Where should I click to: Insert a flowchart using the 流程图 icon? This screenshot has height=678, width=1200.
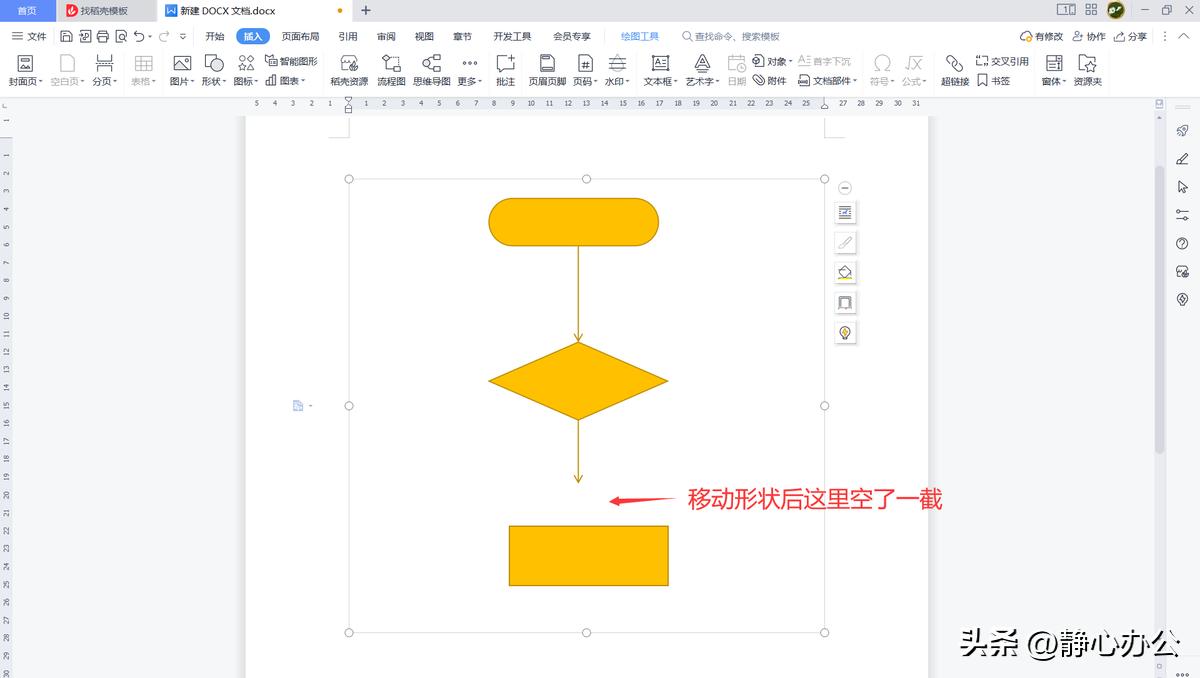click(390, 70)
